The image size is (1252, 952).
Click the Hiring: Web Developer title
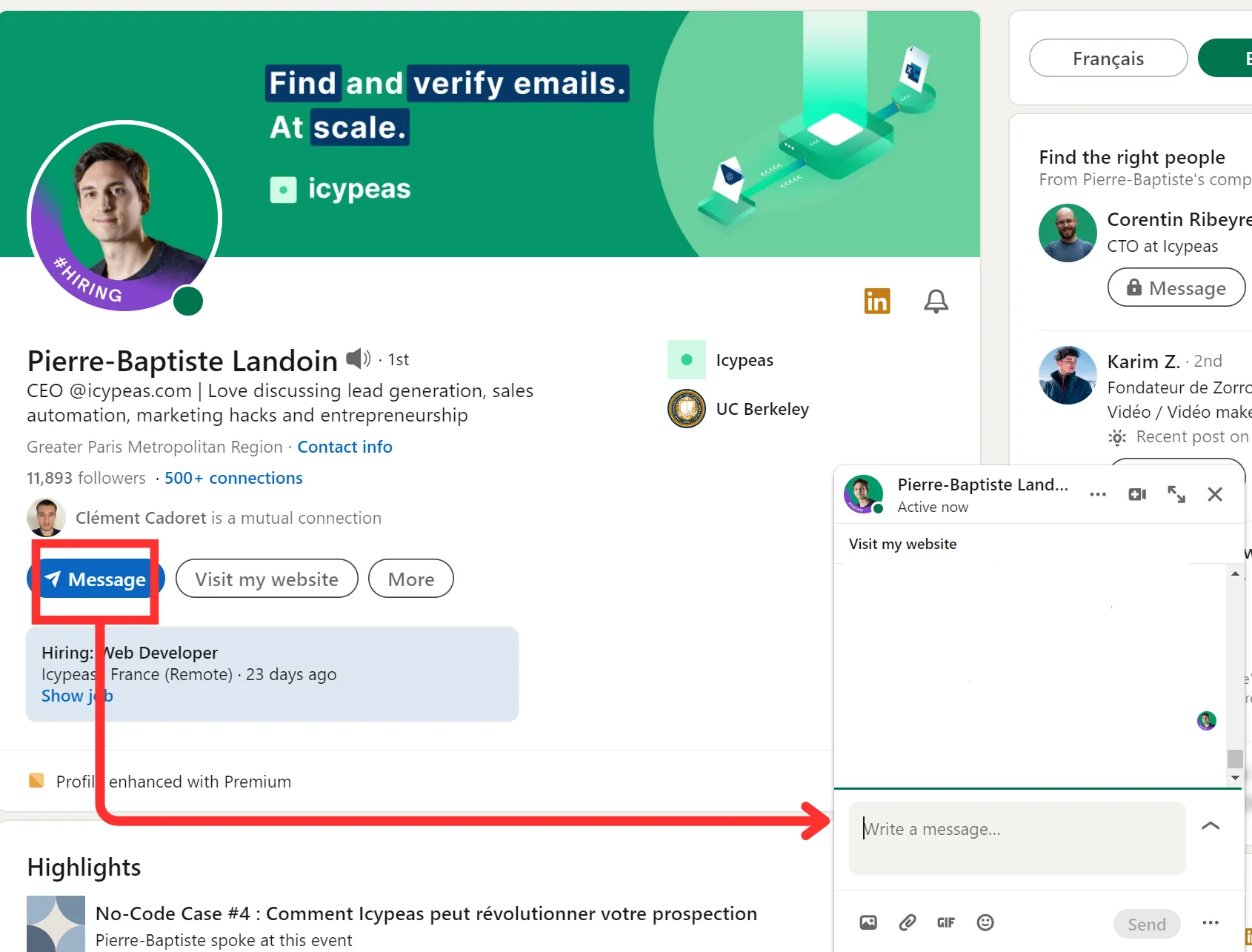coord(130,653)
